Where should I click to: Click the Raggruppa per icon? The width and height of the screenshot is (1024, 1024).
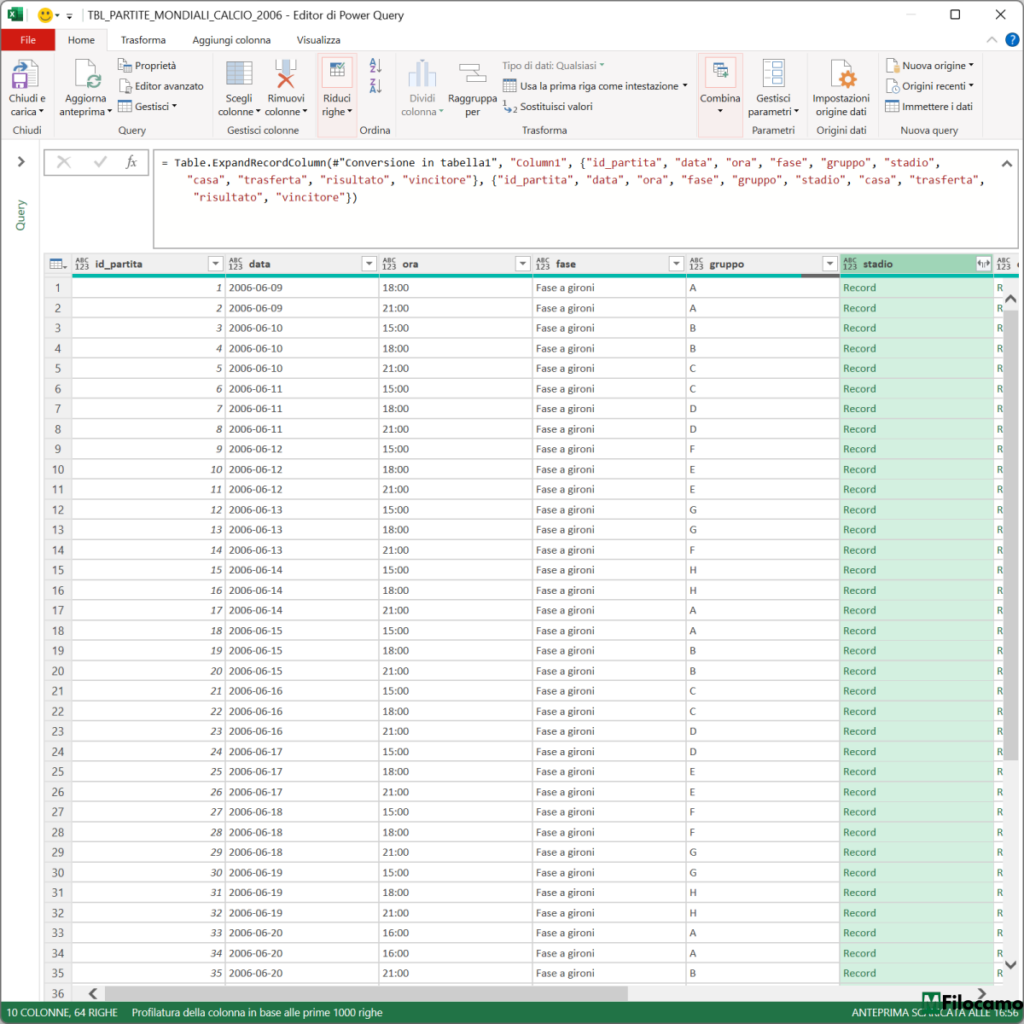point(472,73)
